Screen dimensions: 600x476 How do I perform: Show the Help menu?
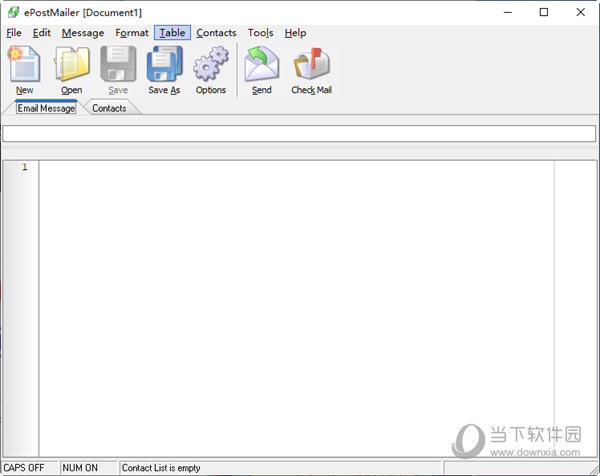coord(295,33)
